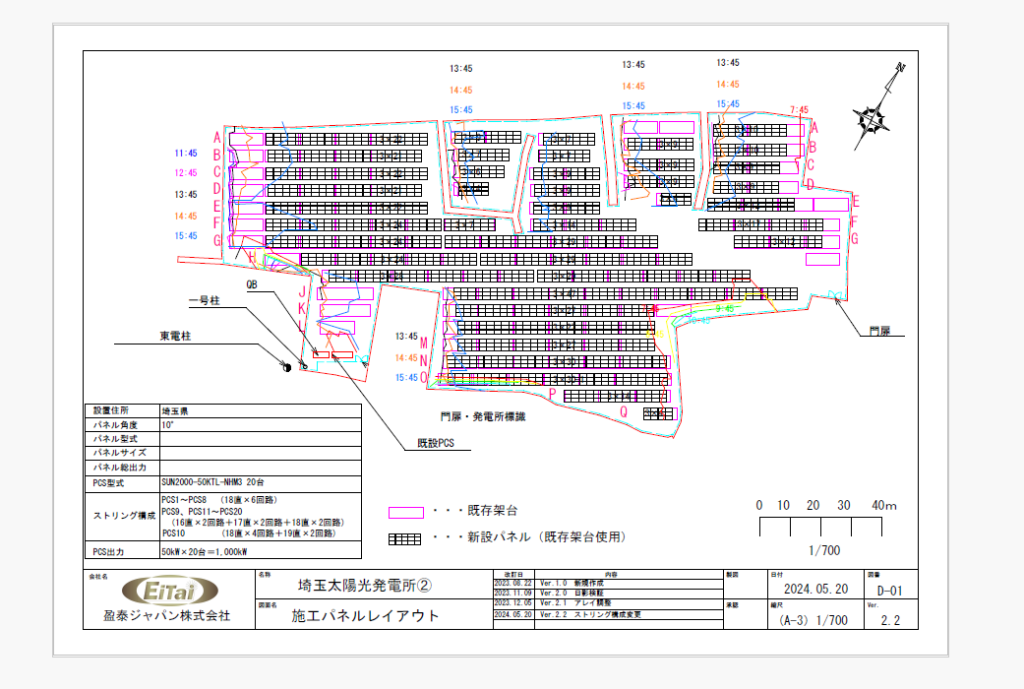
Task: Click the EiTai company logo
Action: click(x=170, y=591)
